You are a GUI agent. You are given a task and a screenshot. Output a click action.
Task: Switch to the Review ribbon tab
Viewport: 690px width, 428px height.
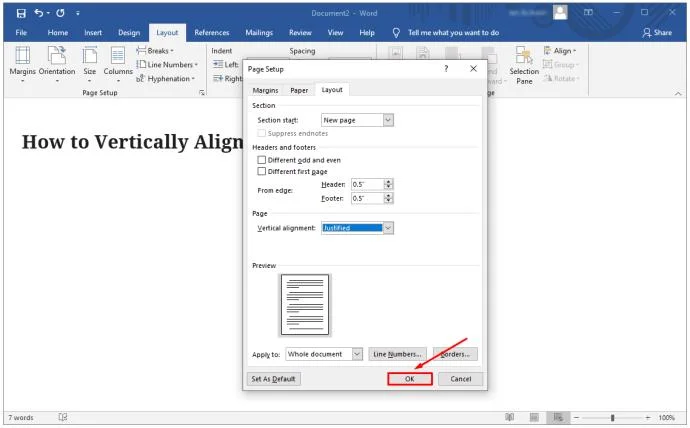coord(300,33)
